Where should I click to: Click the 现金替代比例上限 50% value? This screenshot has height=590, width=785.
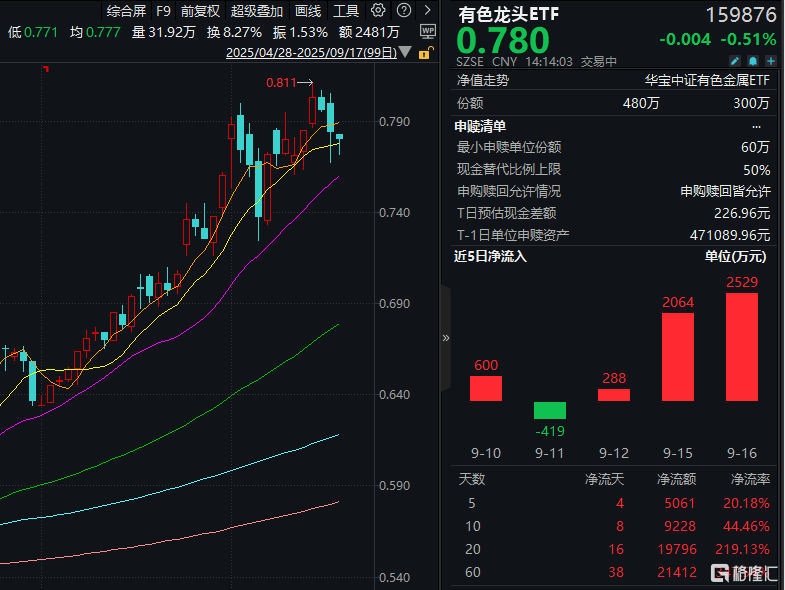pos(756,170)
